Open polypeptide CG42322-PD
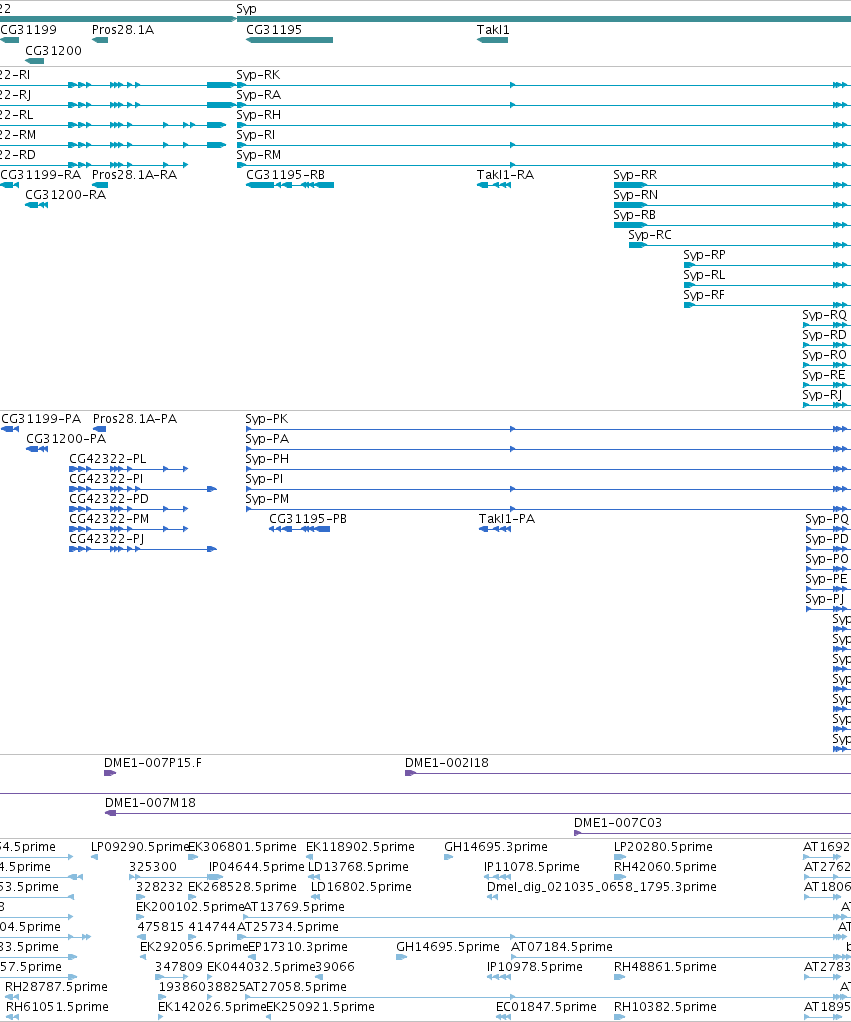 click(109, 499)
